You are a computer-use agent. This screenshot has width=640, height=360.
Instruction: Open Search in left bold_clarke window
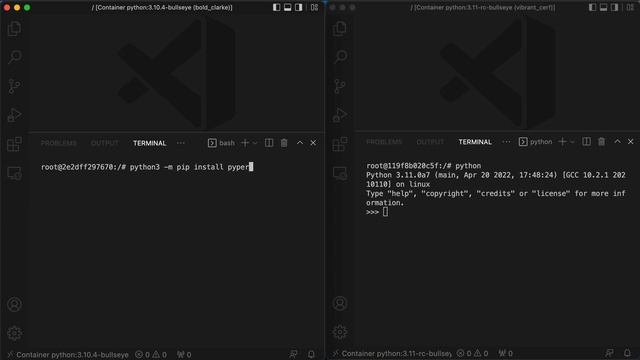click(14, 57)
